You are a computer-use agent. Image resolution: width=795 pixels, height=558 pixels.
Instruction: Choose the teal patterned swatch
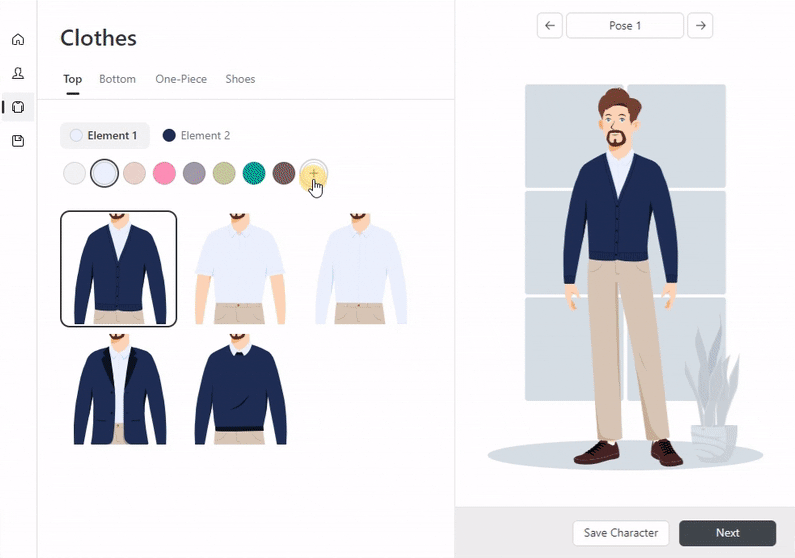[x=254, y=174]
